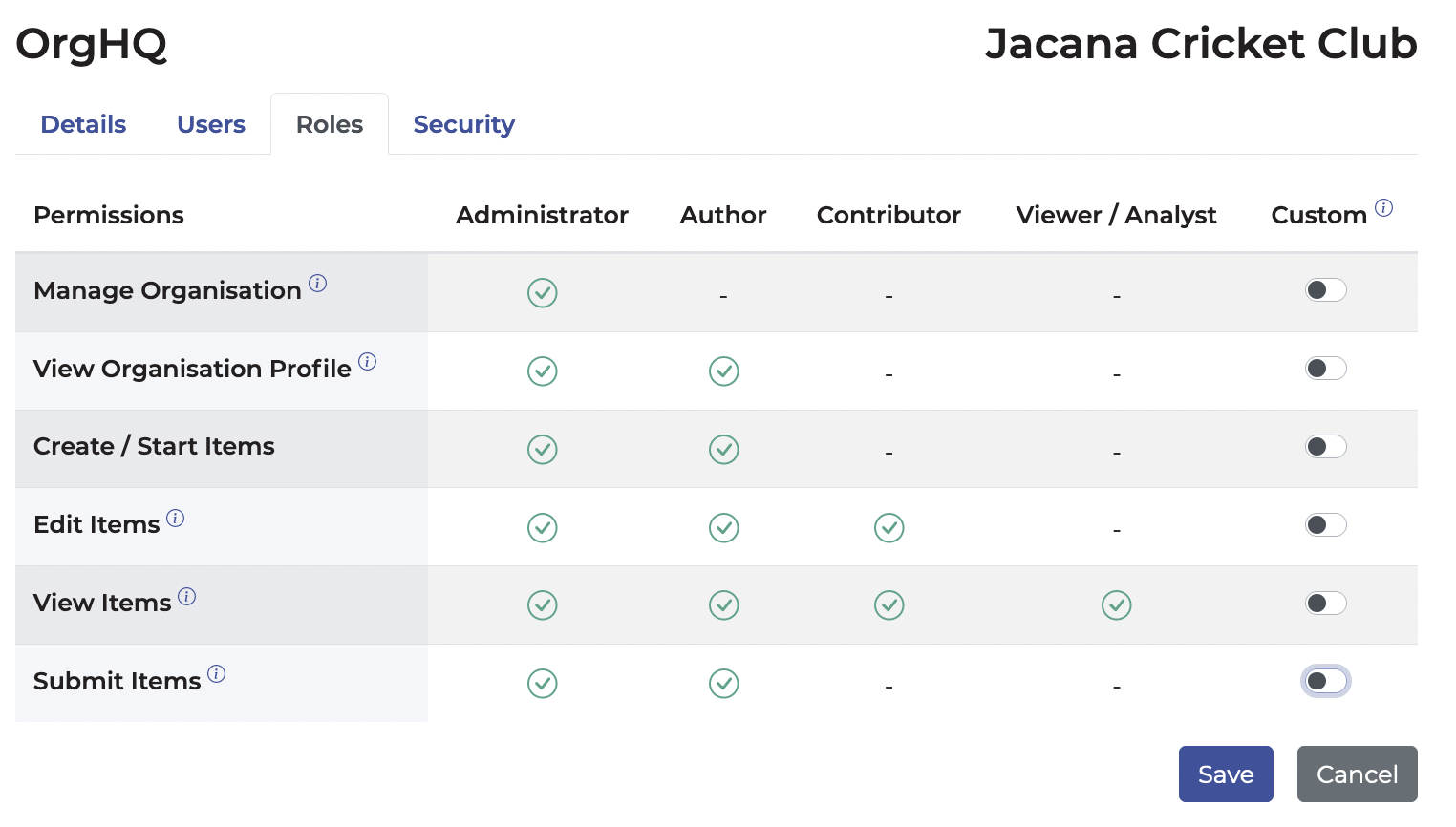Click the Submit Items info icon
This screenshot has height=827, width=1456.
tap(217, 674)
